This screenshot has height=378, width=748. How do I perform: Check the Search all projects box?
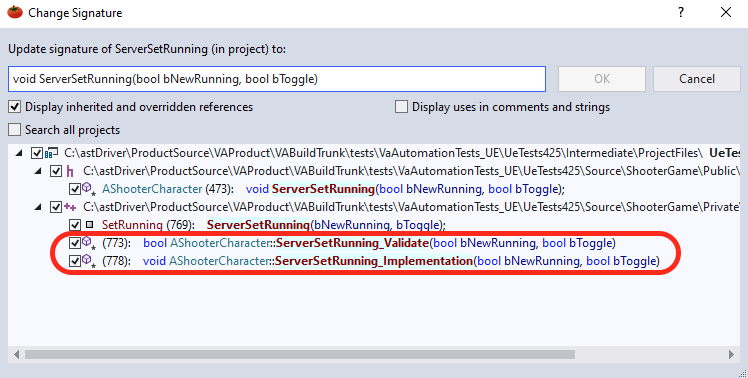(x=15, y=130)
